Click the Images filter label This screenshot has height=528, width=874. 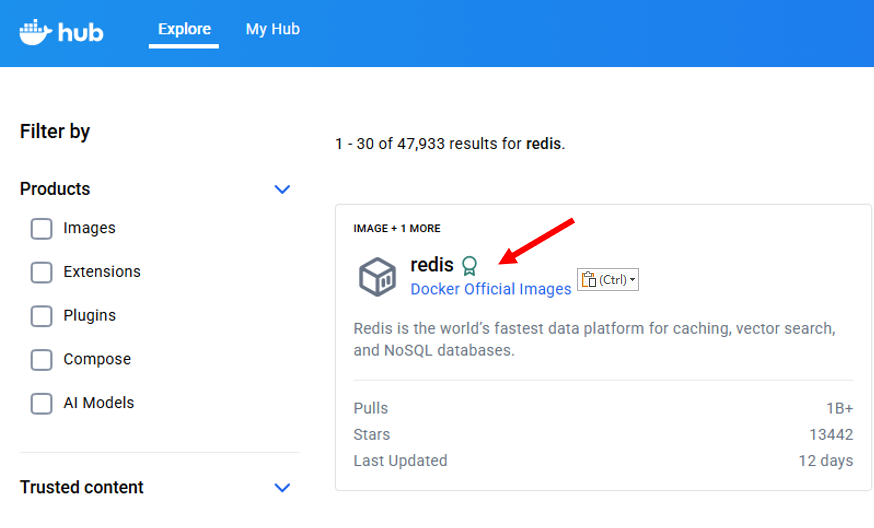click(89, 228)
